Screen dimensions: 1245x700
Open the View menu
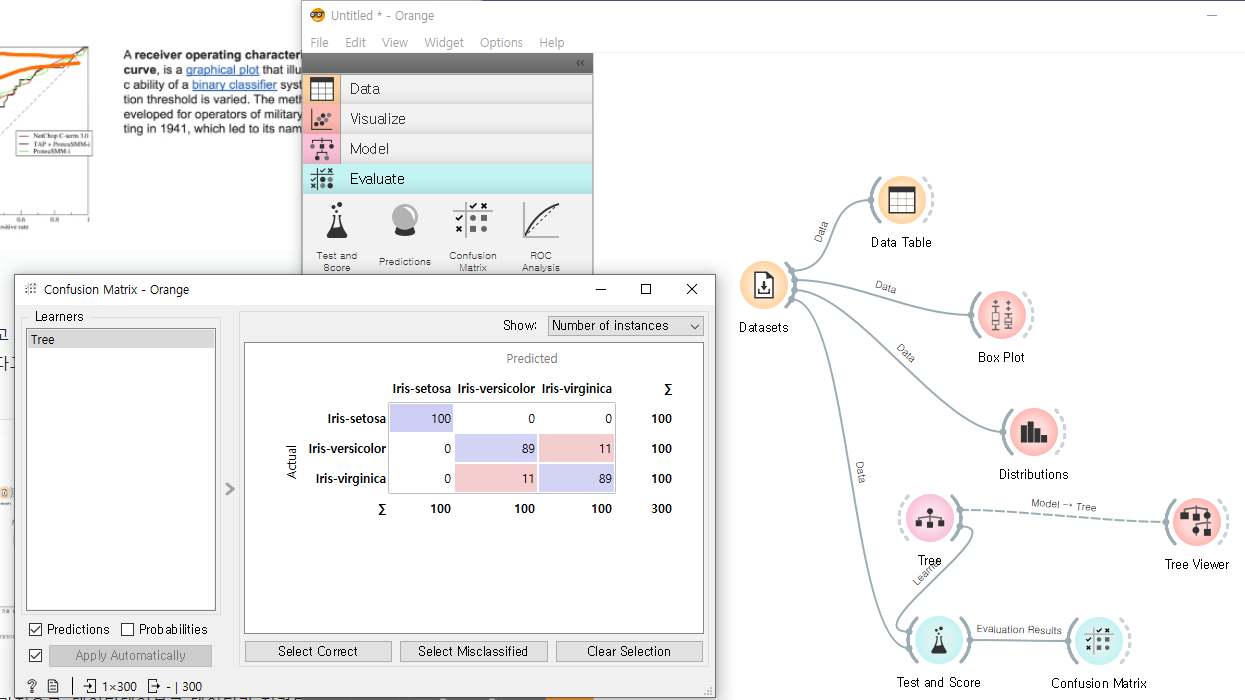[x=395, y=42]
